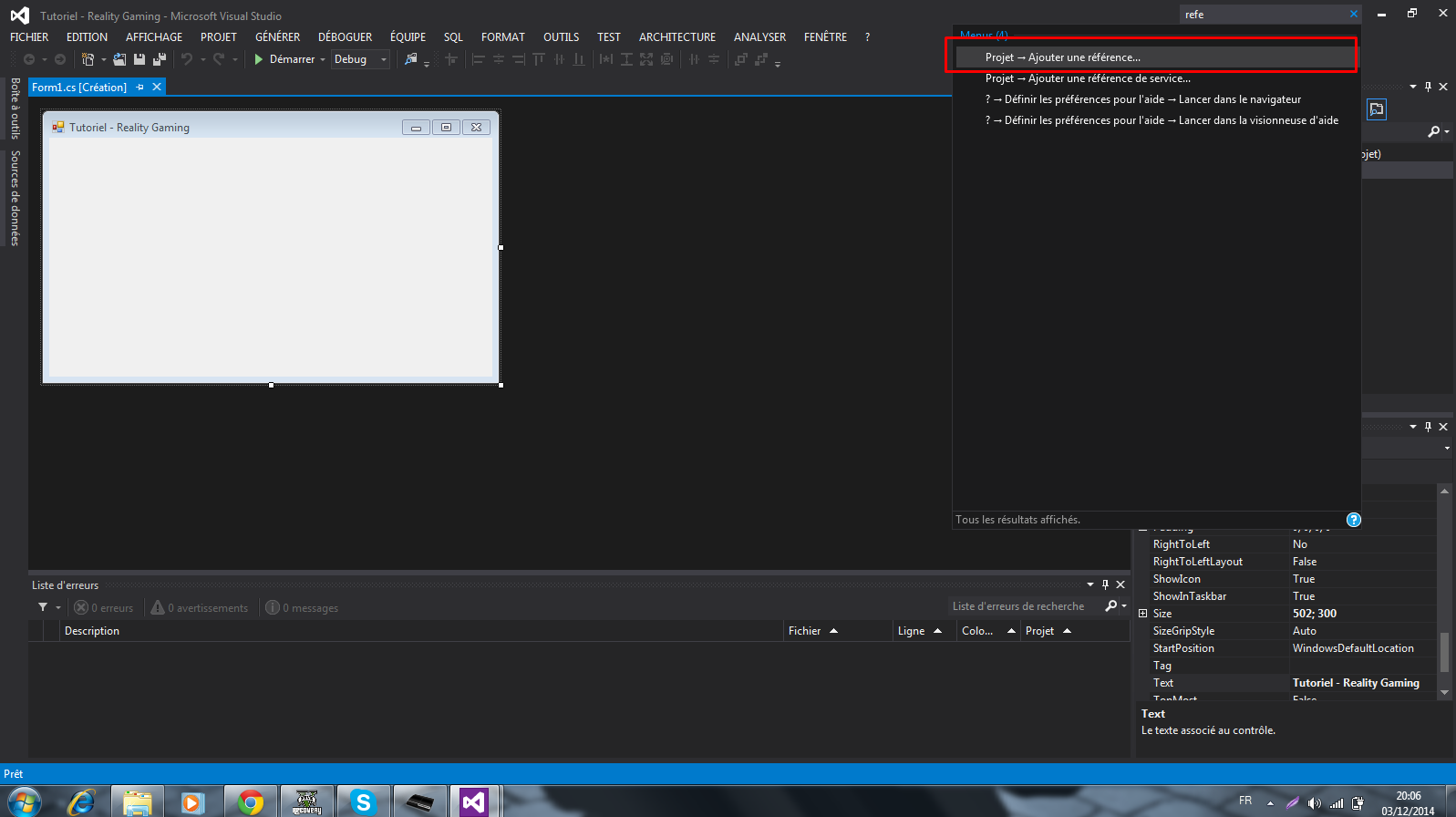Click the Undo arrow icon
The height and width of the screenshot is (817, 1456).
pos(187,59)
